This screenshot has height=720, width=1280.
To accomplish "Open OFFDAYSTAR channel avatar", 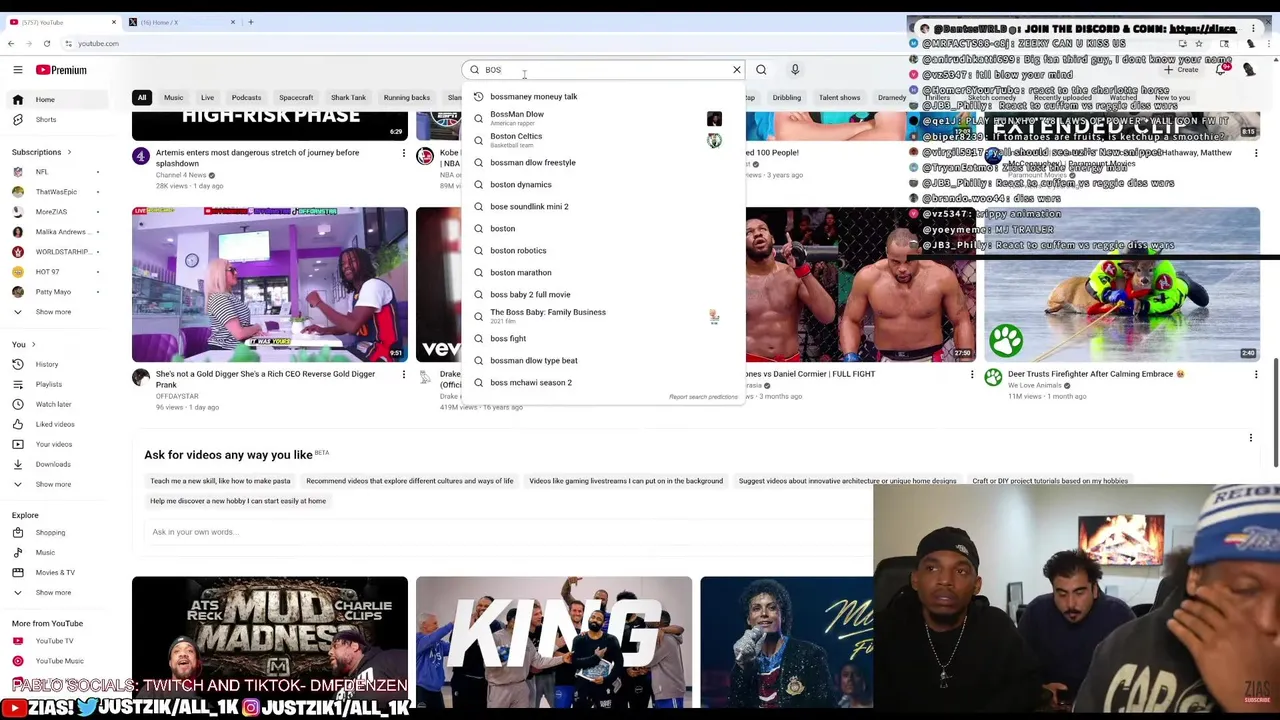I will click(x=141, y=378).
